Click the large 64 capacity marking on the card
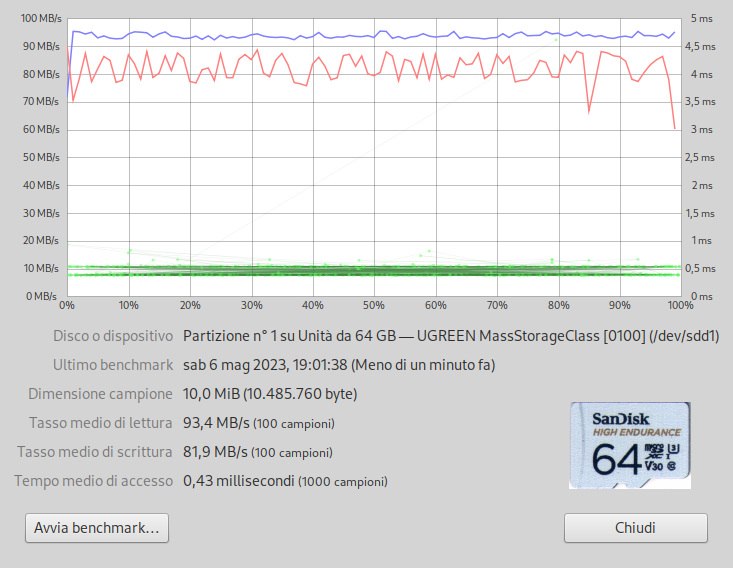 616,460
